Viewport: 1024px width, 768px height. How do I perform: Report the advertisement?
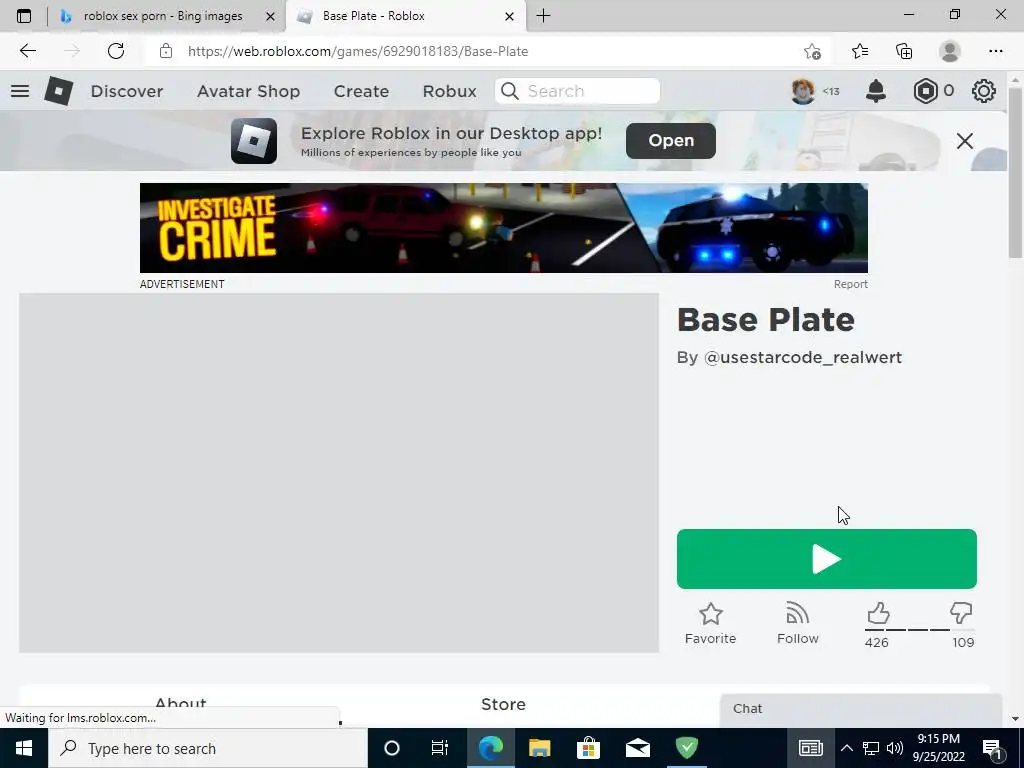(x=850, y=284)
